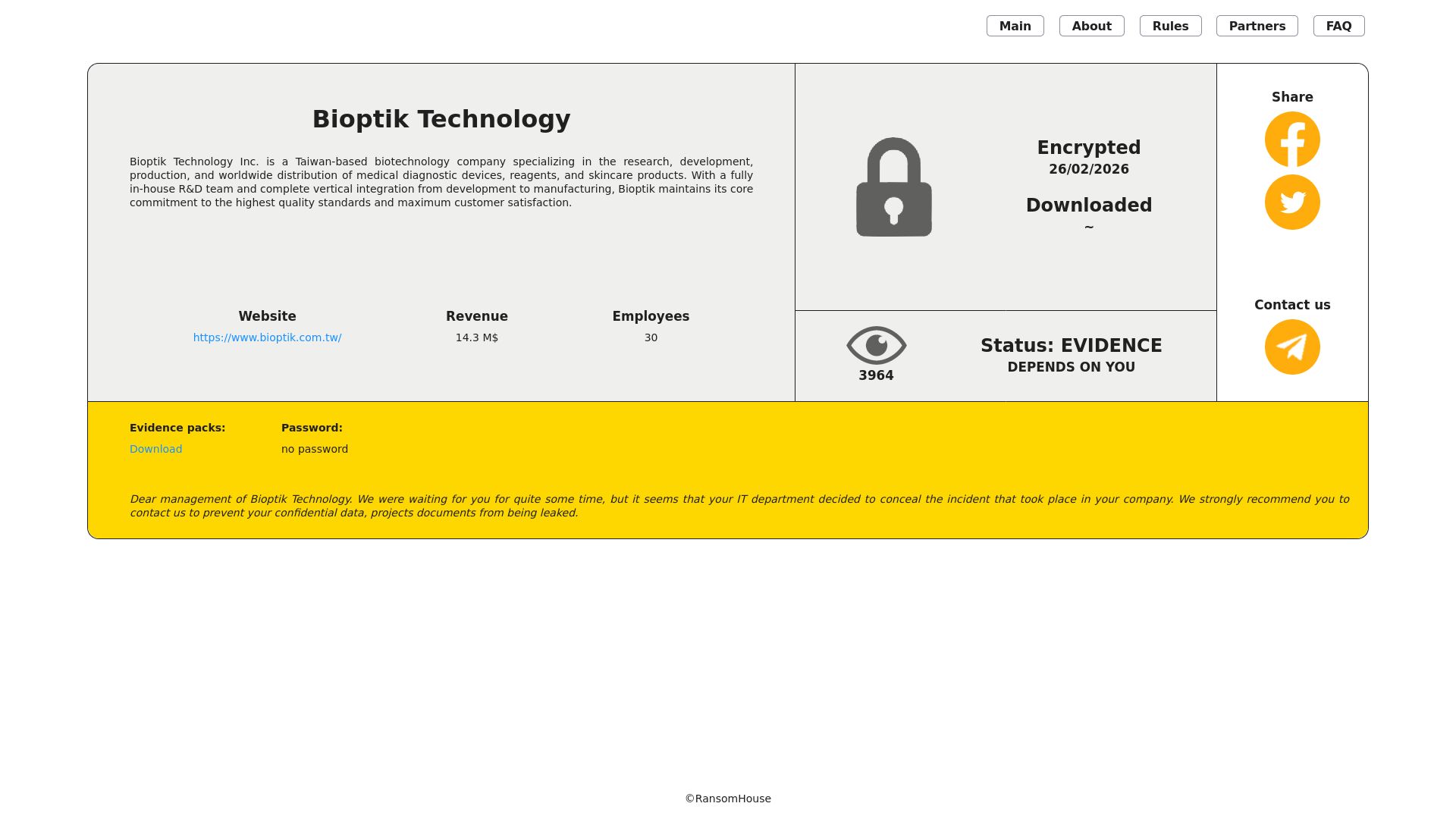1456x819 pixels.
Task: Click the Bioptik Technology heading
Action: click(441, 119)
